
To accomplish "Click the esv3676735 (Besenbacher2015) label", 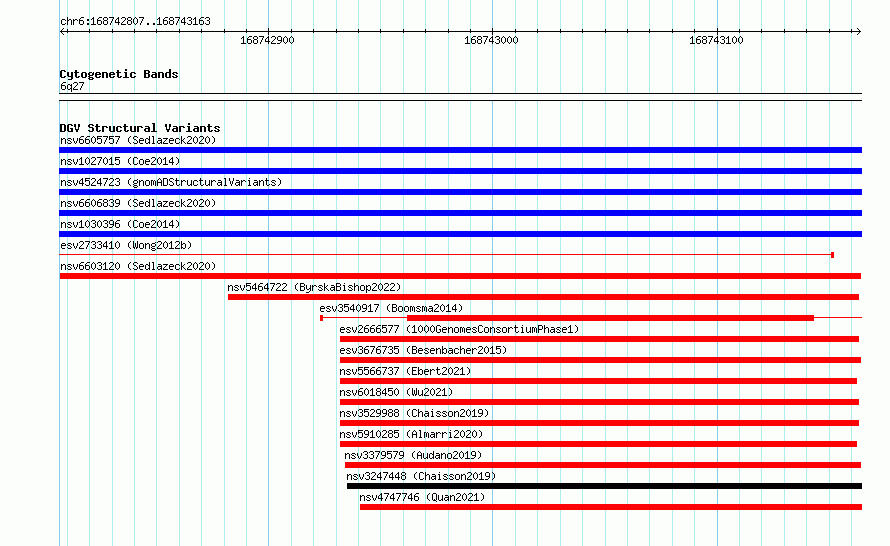I will [423, 350].
